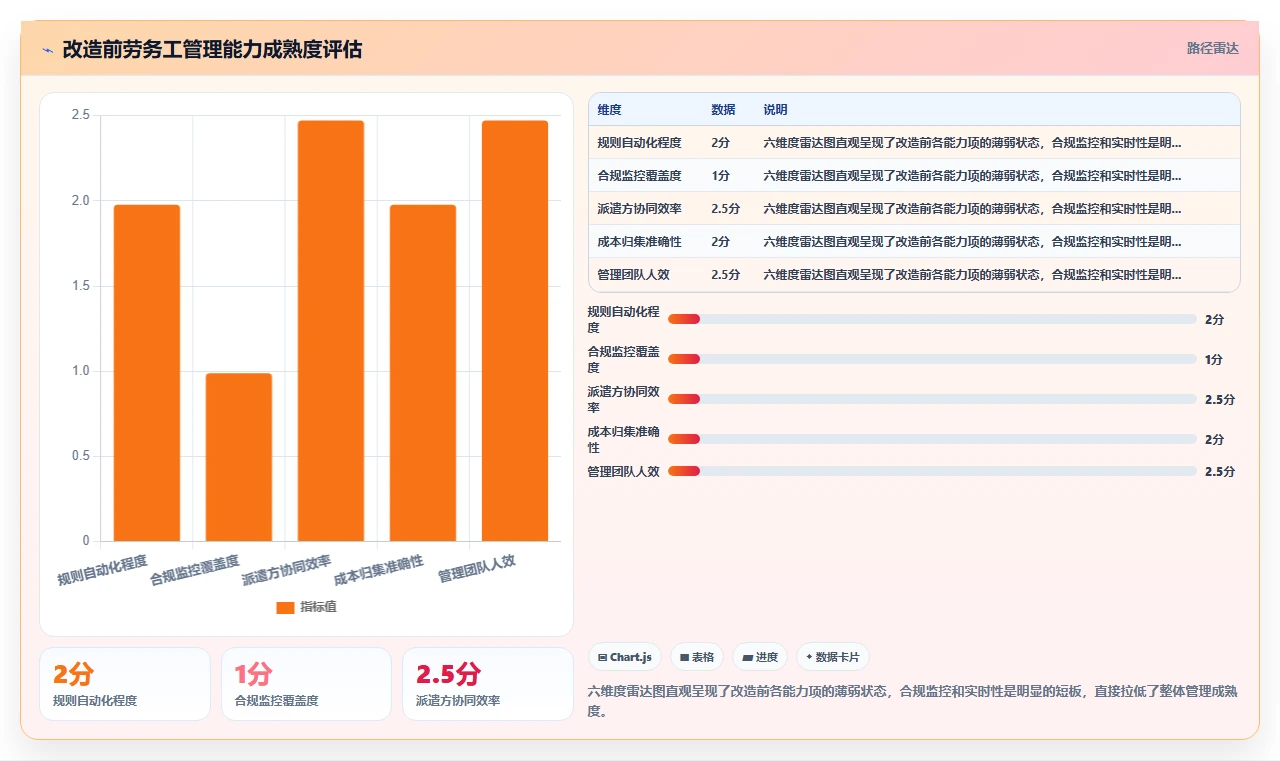Click the 成本归集准确性 x-axis label
The height and width of the screenshot is (761, 1280).
(379, 570)
